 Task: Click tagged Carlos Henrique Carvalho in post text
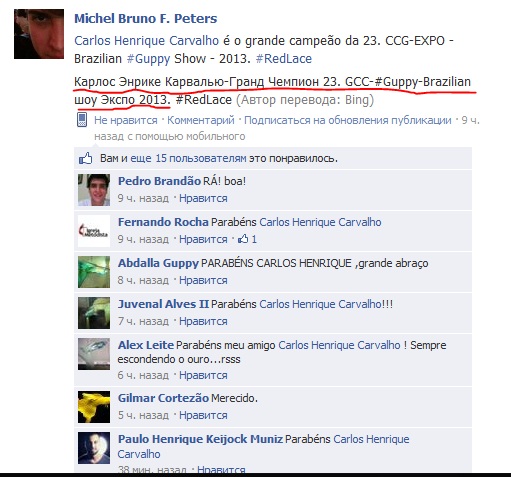146,41
